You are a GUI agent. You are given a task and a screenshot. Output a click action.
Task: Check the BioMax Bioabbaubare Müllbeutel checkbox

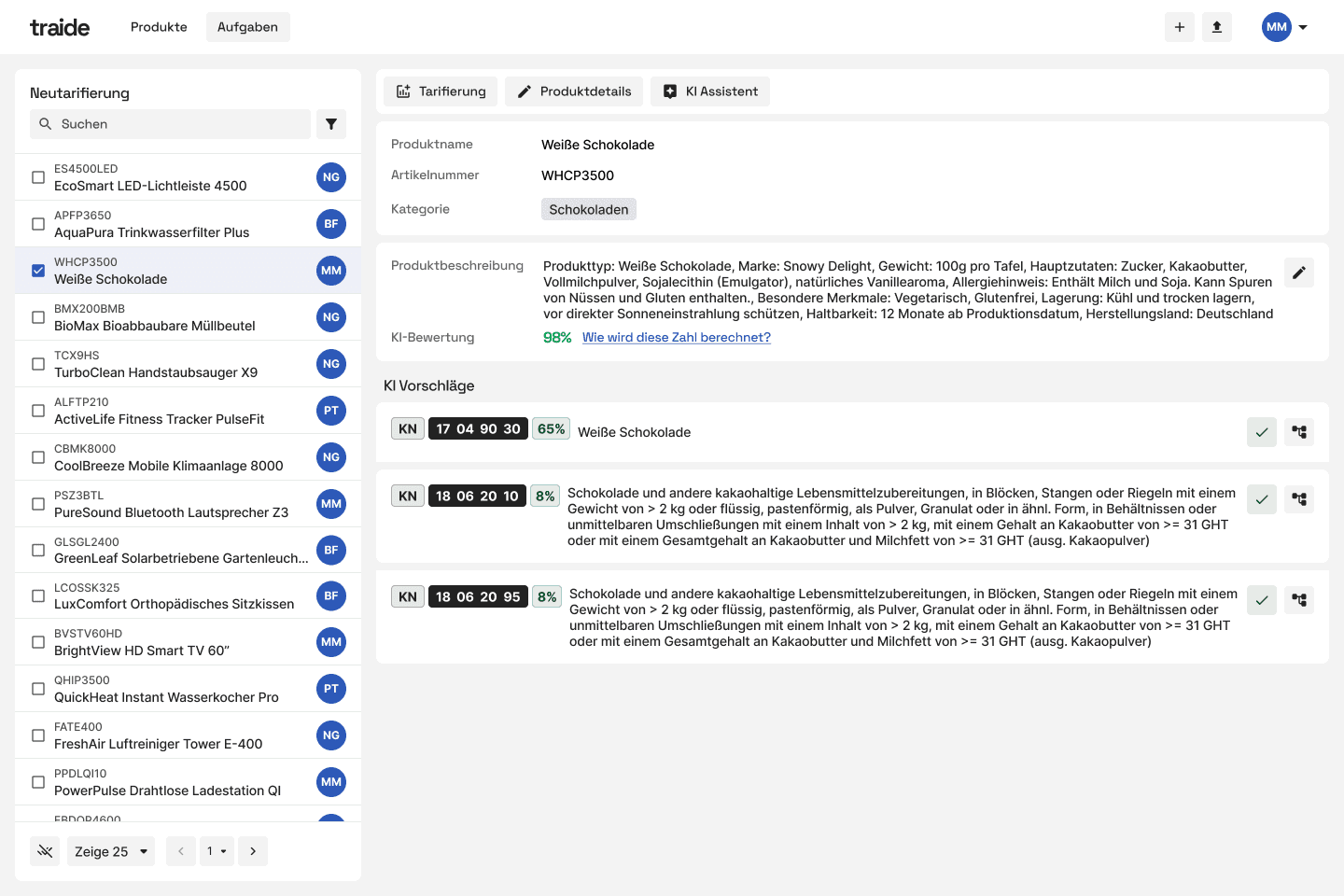click(38, 317)
